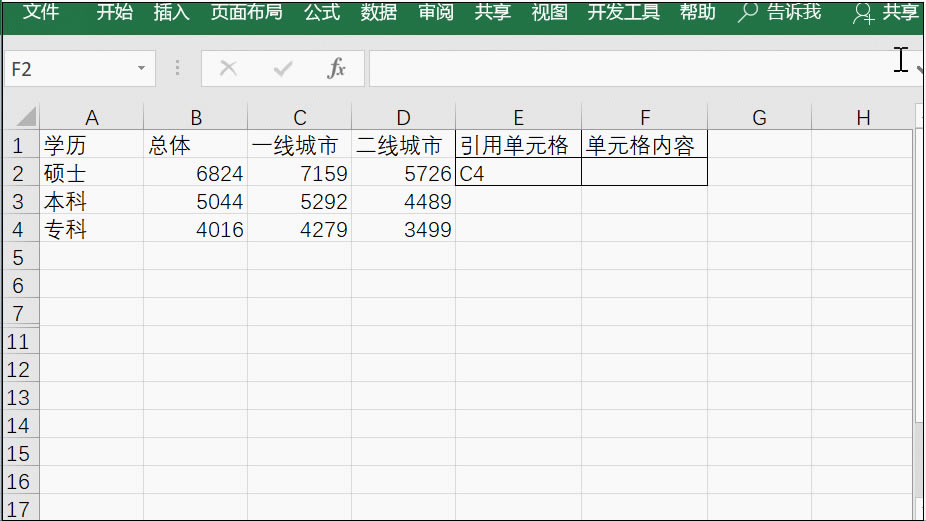Open the 插入 ribbon tab
Viewport: 926px width, 521px height.
(x=171, y=12)
